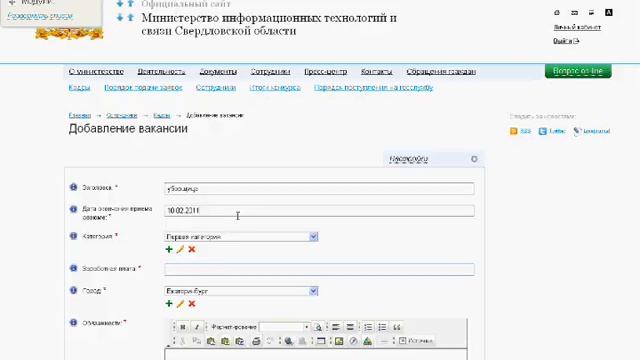Click the round compass-style icon in the editor

click(x=353, y=341)
